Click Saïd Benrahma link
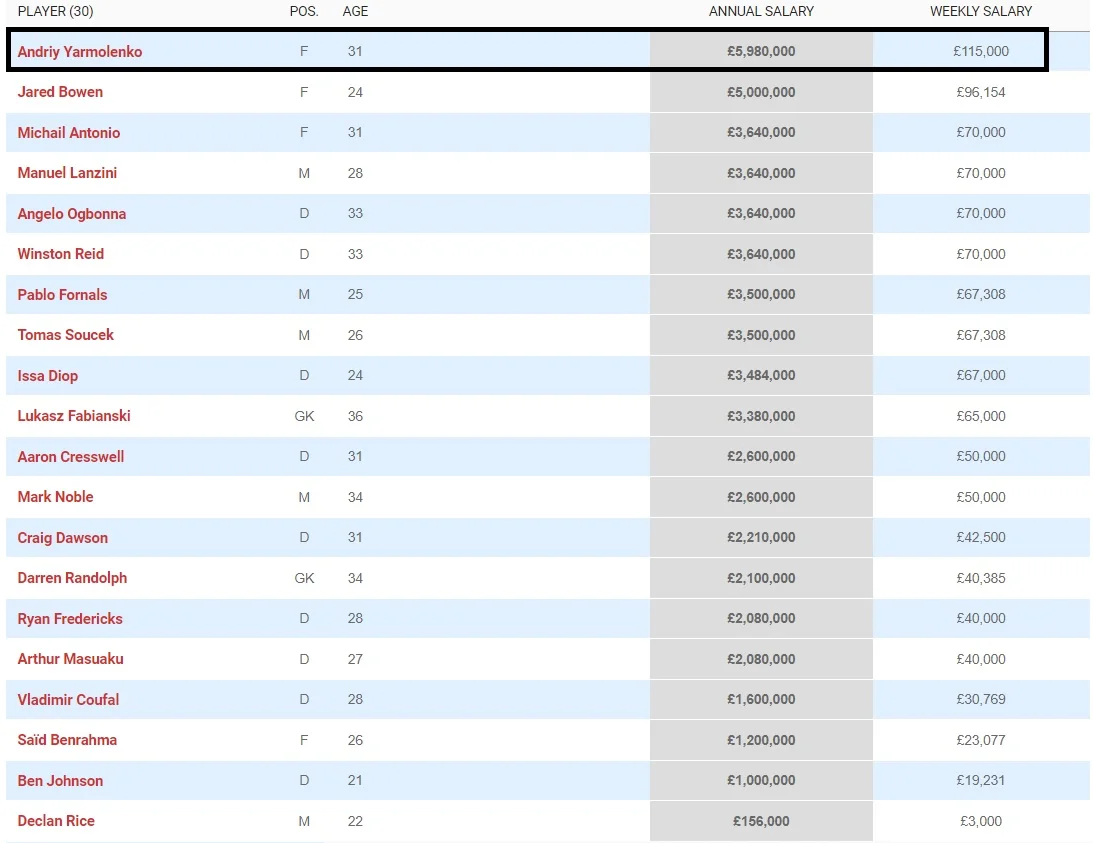Viewport: 1093px width, 843px height. 67,740
